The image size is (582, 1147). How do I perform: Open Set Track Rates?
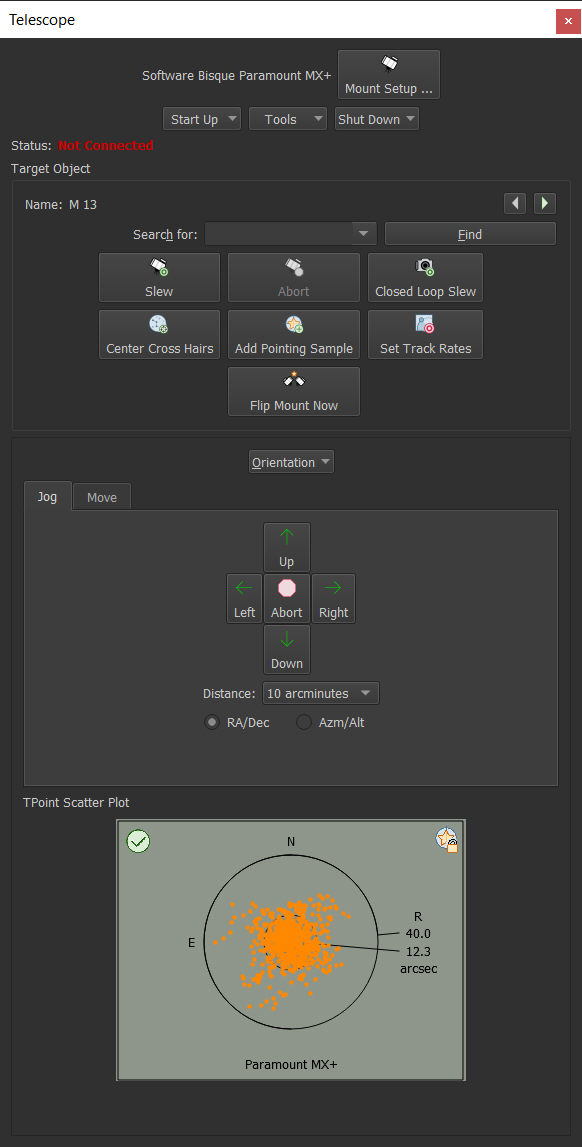pyautogui.click(x=425, y=334)
